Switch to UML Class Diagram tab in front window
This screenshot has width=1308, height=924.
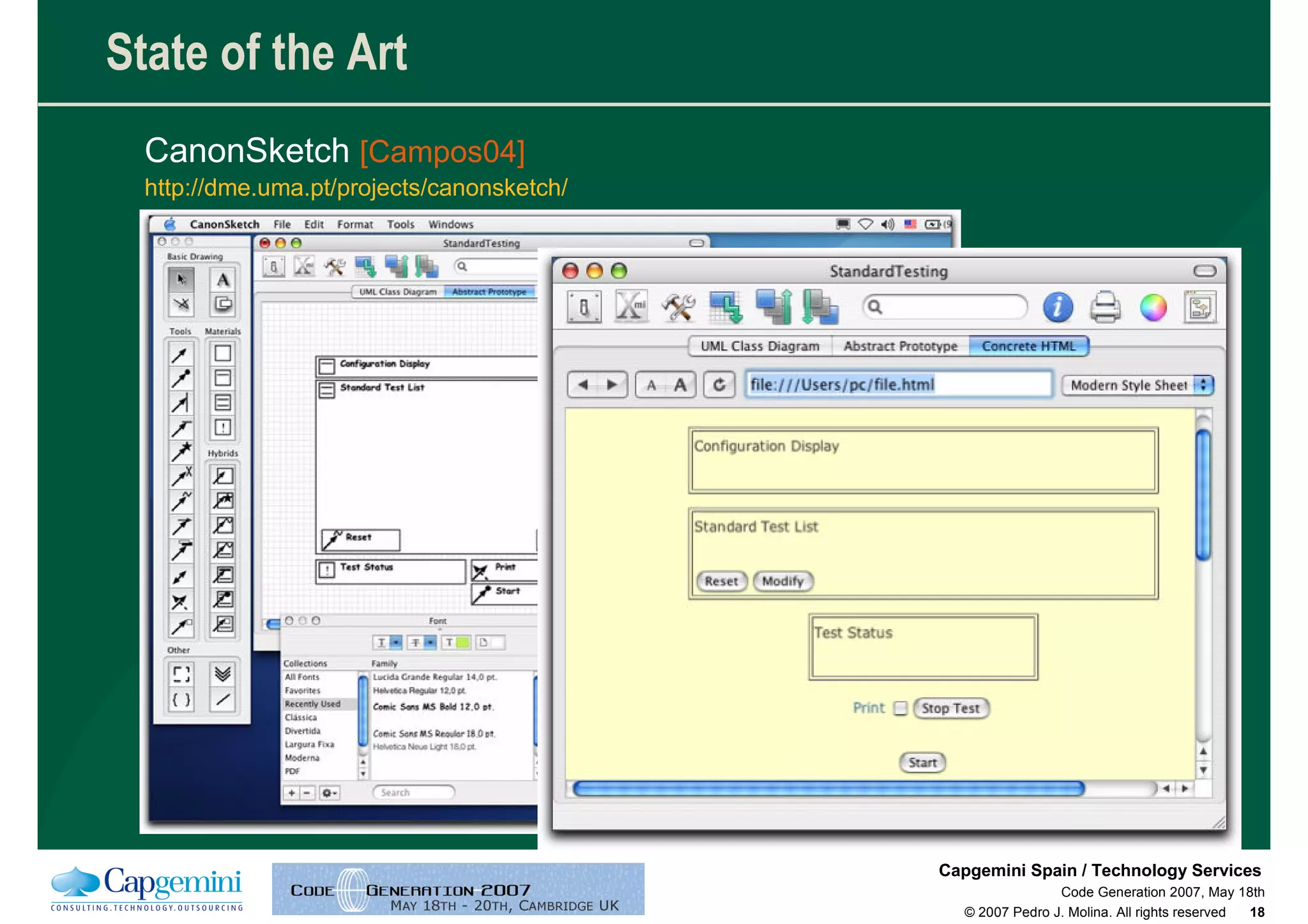click(x=760, y=346)
